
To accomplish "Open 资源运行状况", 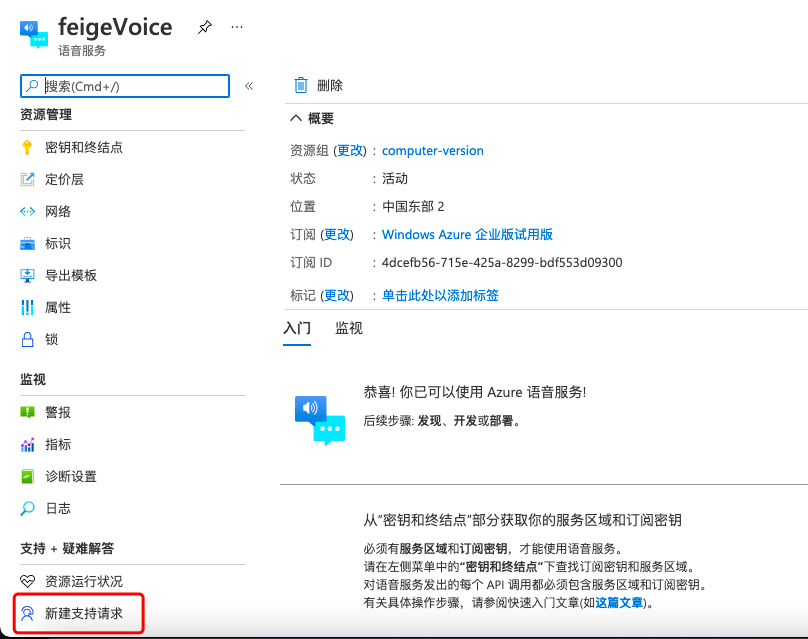I will click(x=78, y=576).
